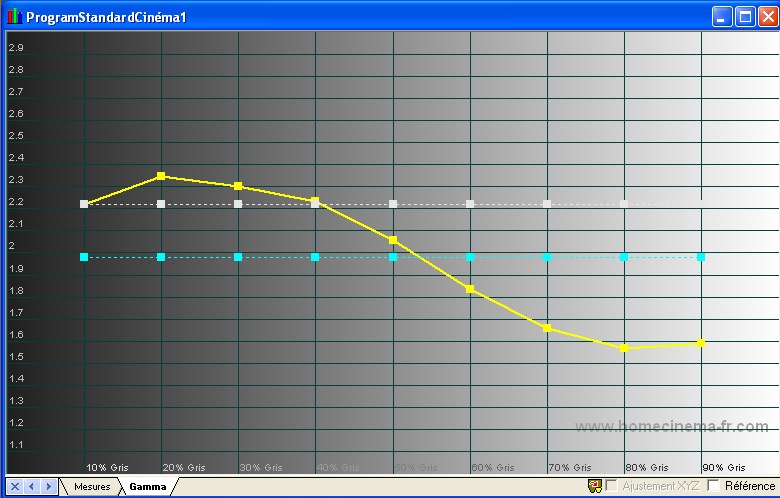Close the ProgramStandardCinéma1 window
The image size is (780, 498).
(x=767, y=17)
